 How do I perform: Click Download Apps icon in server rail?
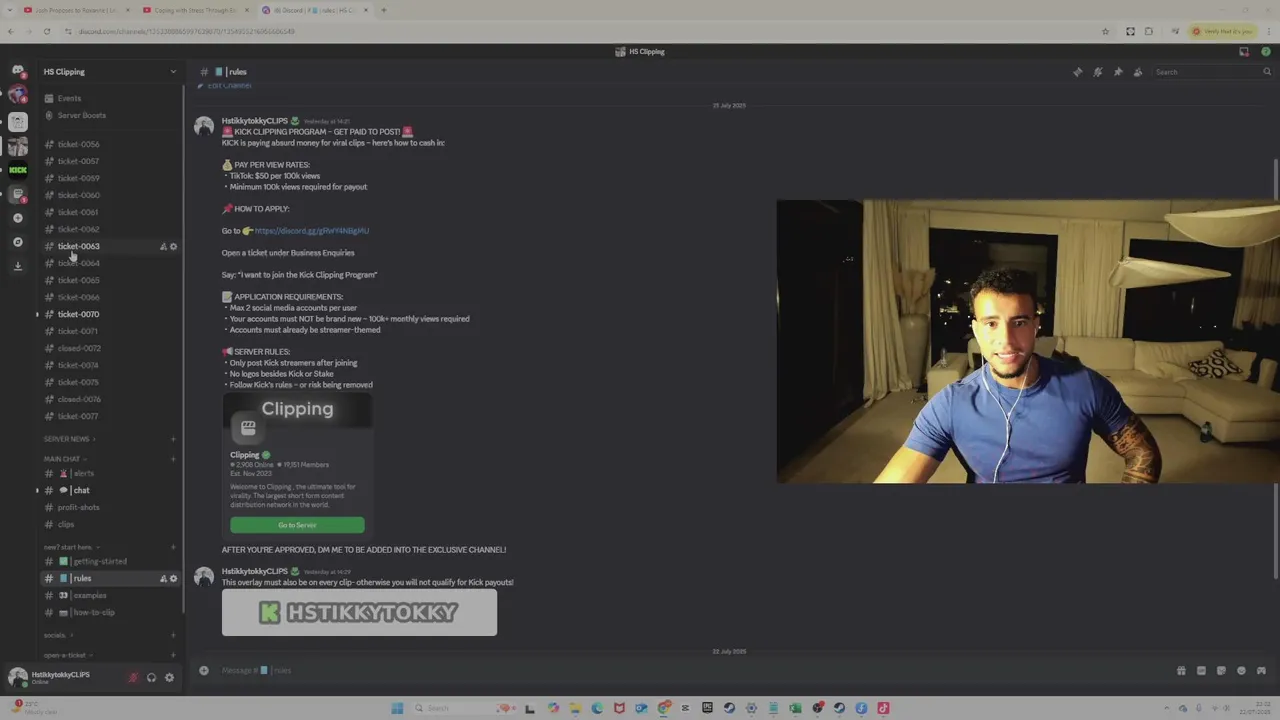(17, 266)
